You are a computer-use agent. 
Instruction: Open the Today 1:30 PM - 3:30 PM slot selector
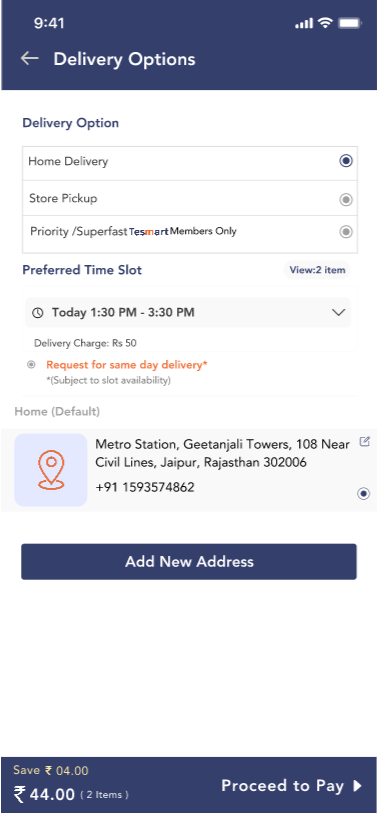188,312
